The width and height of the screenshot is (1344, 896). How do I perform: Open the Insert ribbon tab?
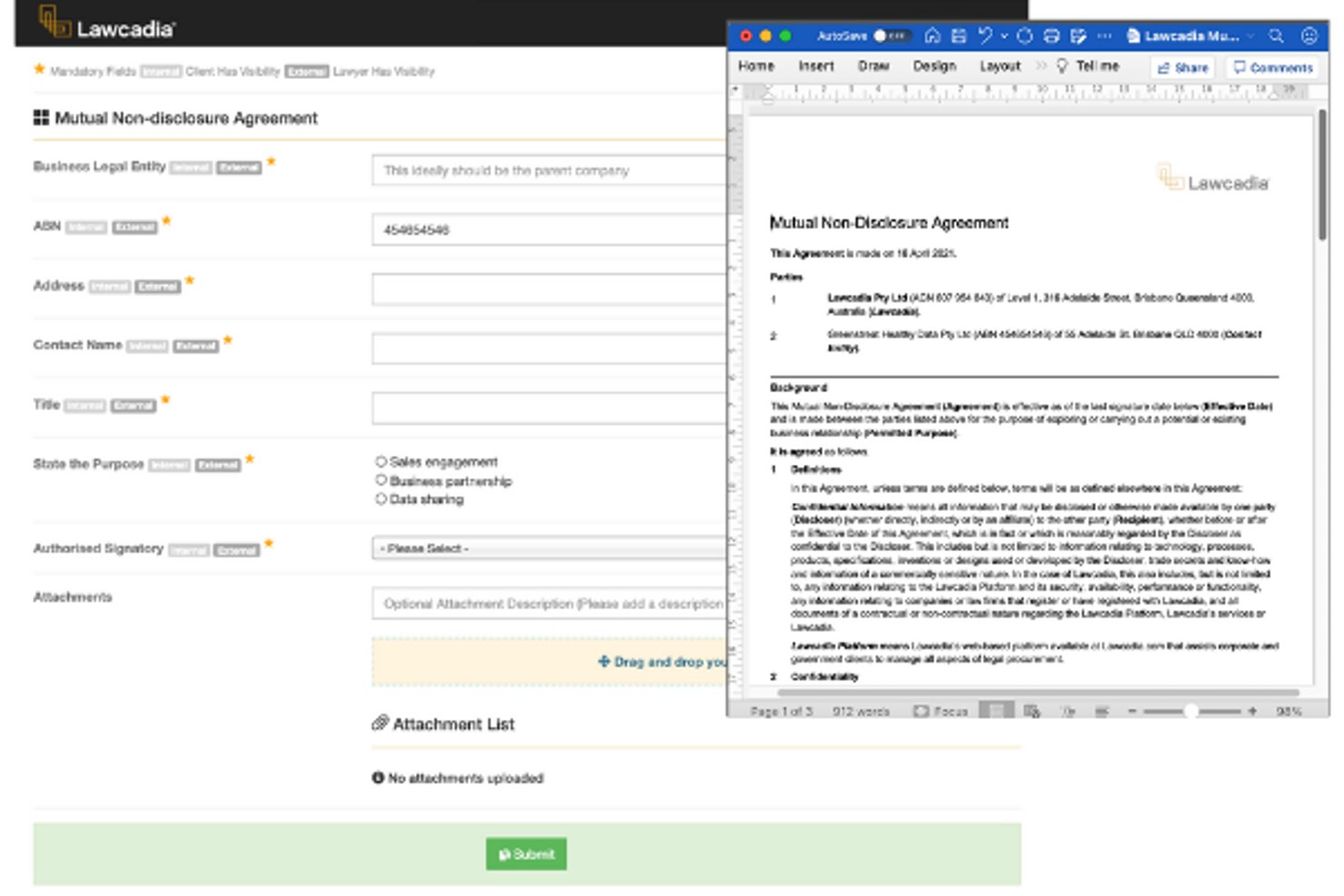tap(815, 65)
